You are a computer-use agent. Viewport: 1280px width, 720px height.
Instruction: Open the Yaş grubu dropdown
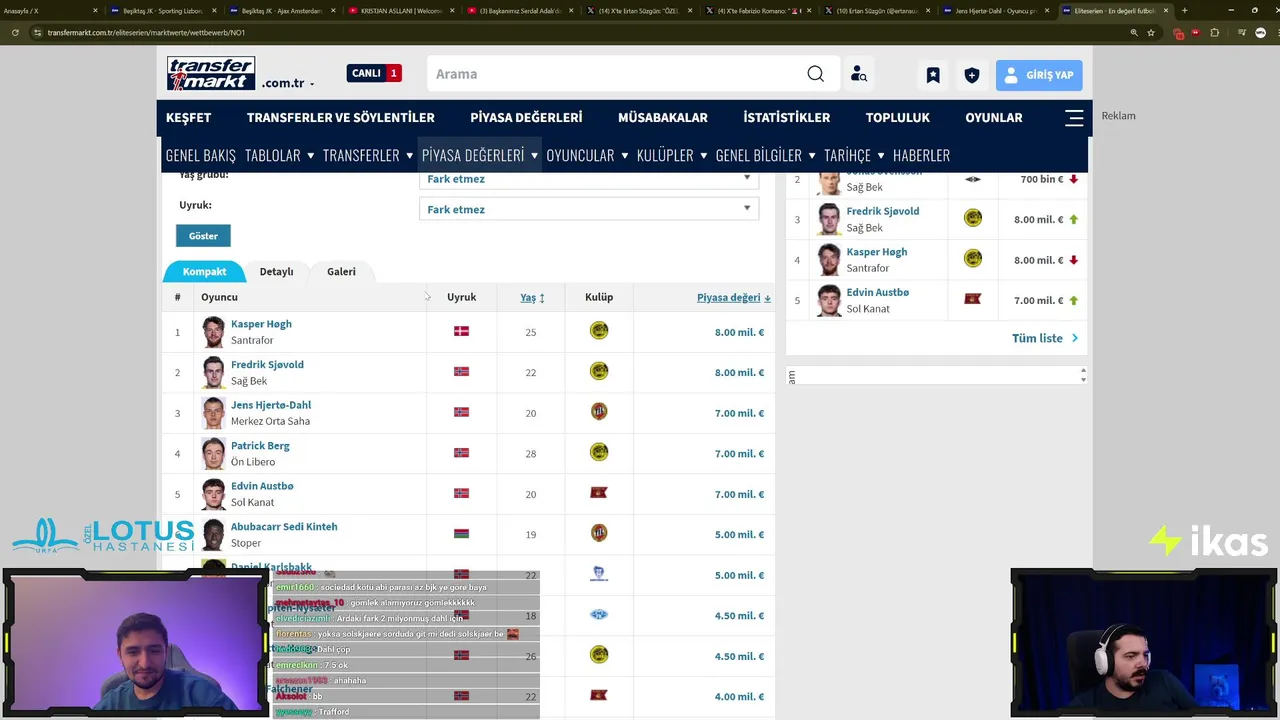[589, 179]
